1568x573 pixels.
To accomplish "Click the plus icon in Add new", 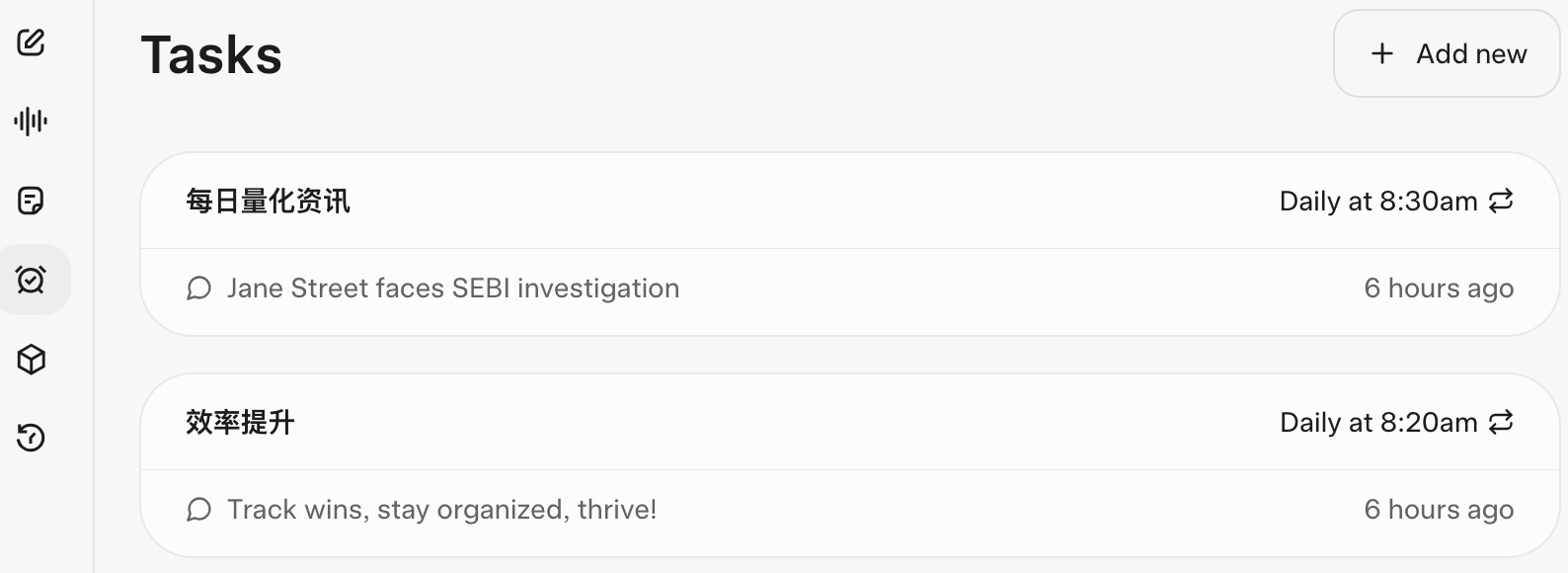I will pyautogui.click(x=1382, y=53).
